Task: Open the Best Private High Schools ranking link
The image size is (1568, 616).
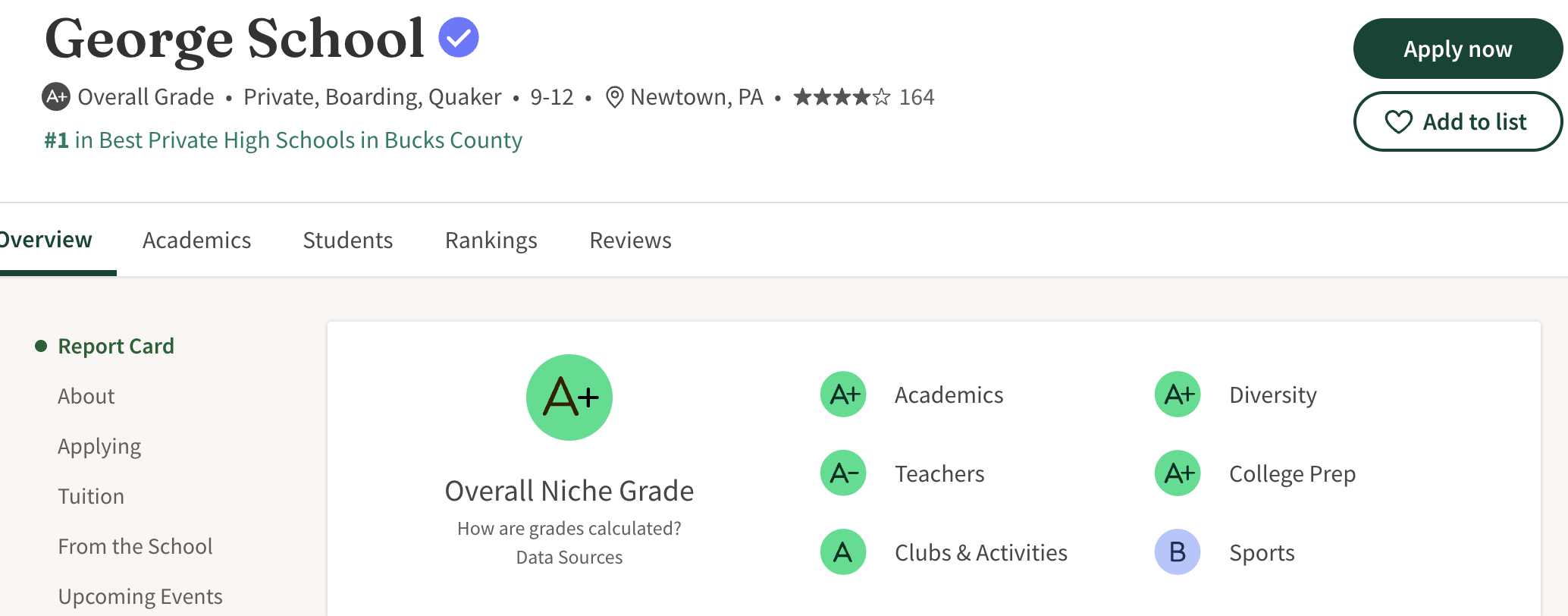Action: click(x=284, y=140)
